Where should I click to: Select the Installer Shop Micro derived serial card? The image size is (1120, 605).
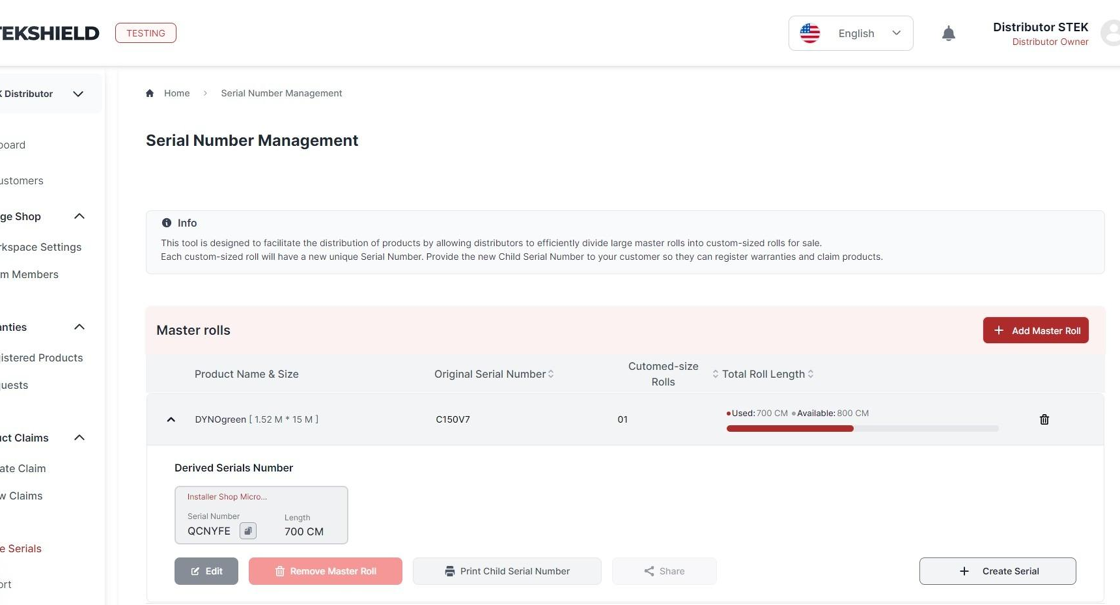[261, 515]
